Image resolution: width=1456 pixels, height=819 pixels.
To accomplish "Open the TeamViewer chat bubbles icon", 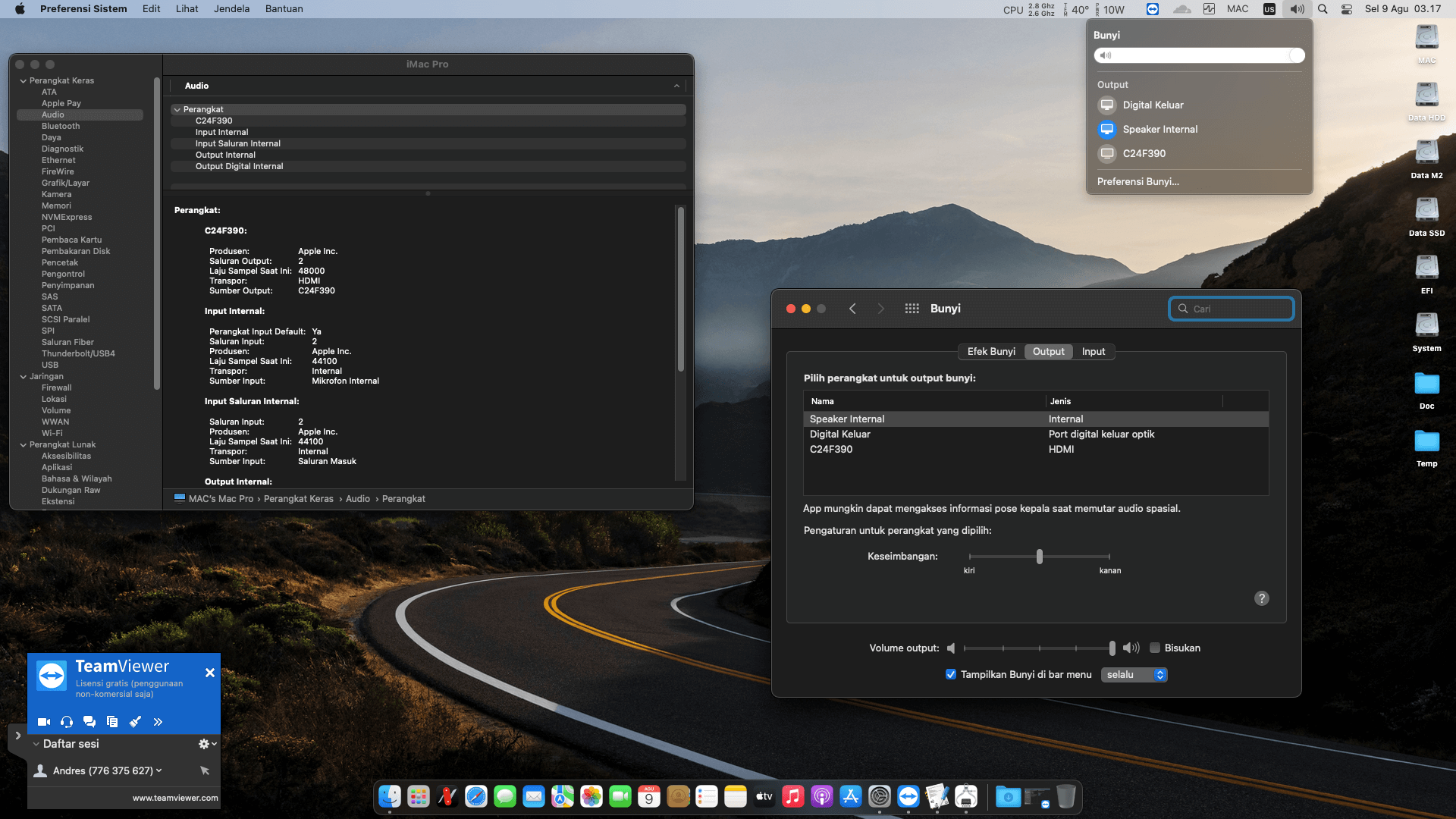I will tap(89, 722).
